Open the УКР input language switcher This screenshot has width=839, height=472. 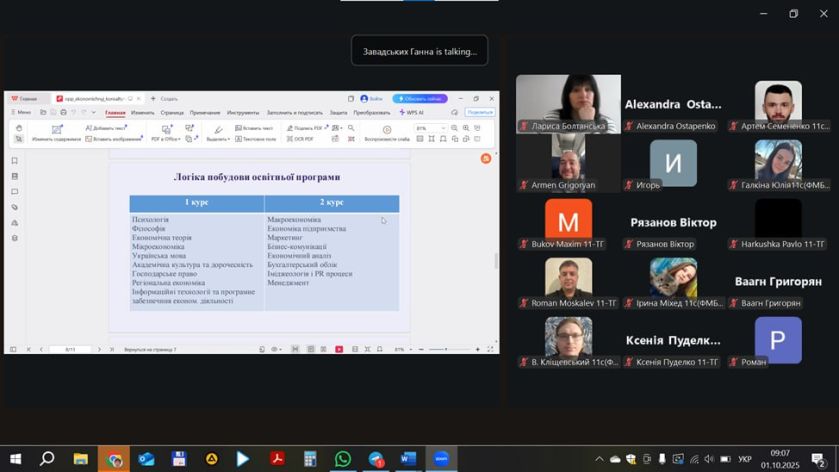[x=745, y=459]
